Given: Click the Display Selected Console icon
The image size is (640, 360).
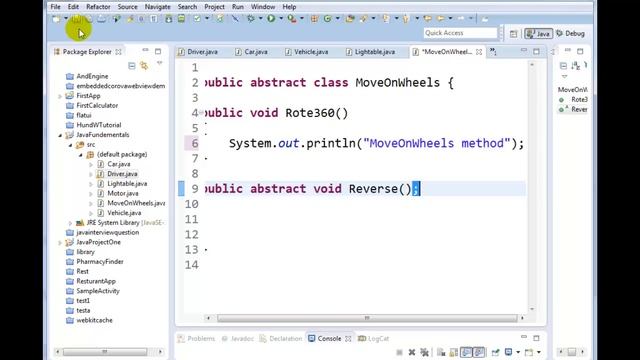Looking at the screenshot, I should (x=509, y=352).
